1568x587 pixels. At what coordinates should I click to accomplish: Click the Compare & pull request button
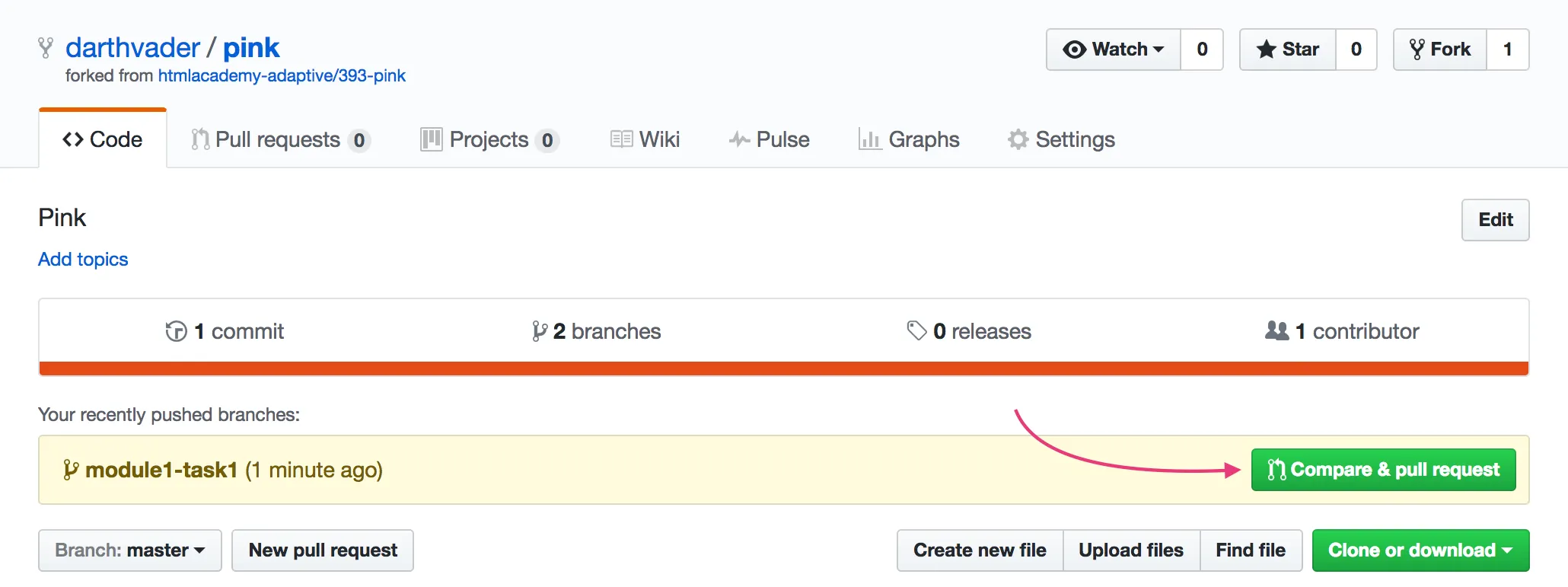coord(1384,470)
